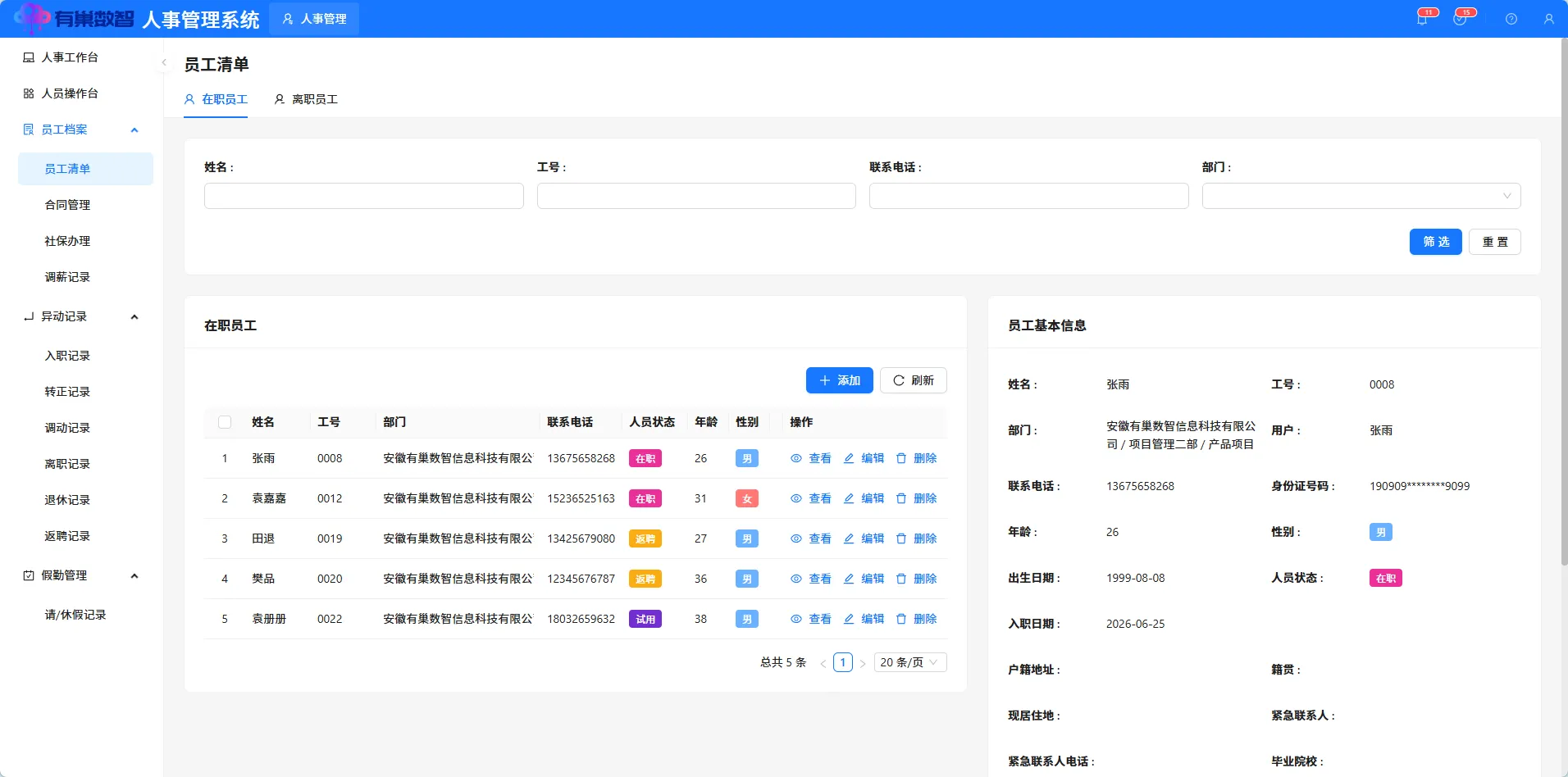Screen dimensions: 1568x777
Task: Click the eye icon in 樊品's row
Action: click(795, 579)
